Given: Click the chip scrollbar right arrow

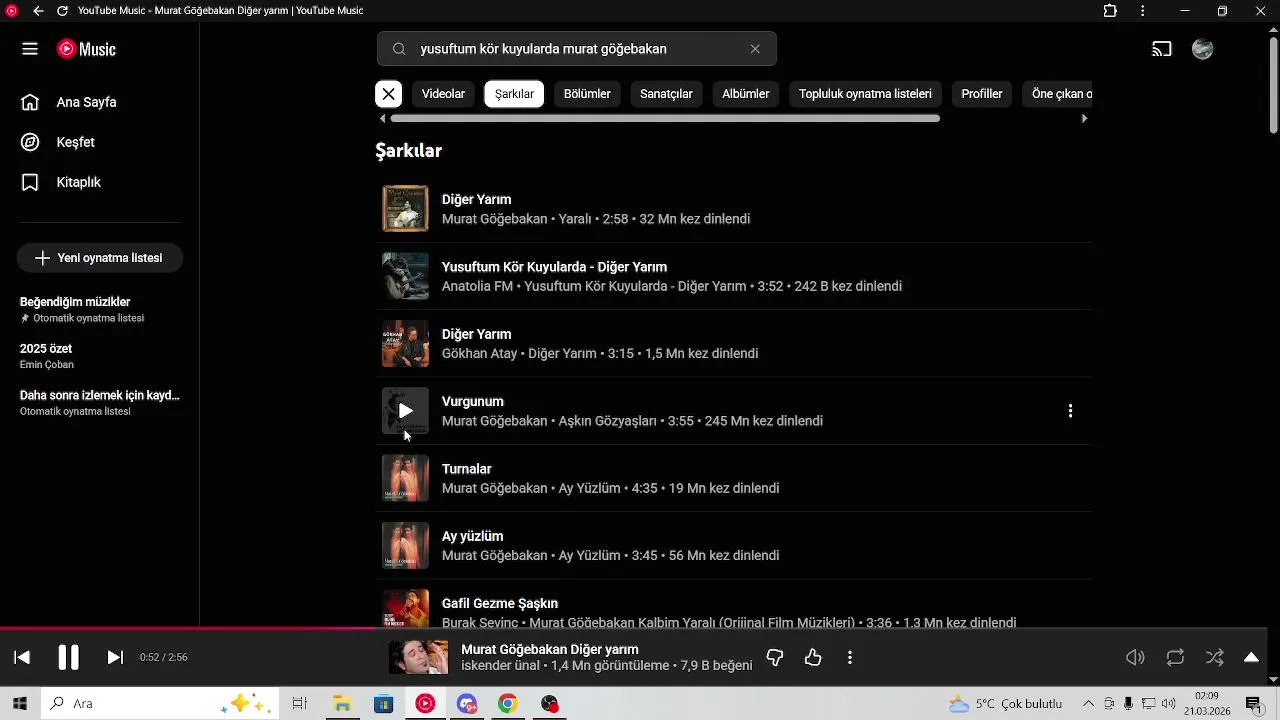Looking at the screenshot, I should point(1085,118).
